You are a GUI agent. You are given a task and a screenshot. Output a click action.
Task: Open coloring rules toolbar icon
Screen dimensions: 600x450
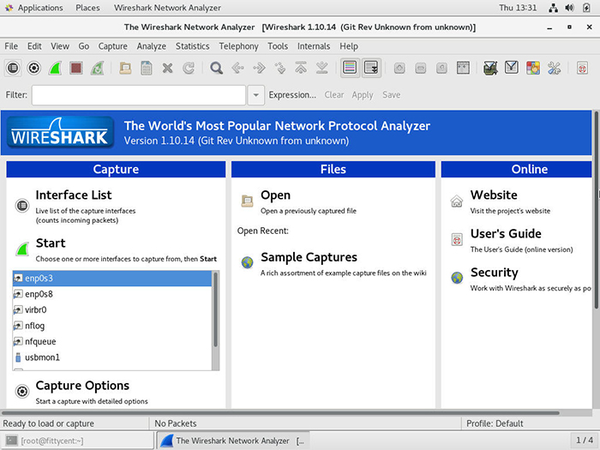533,68
